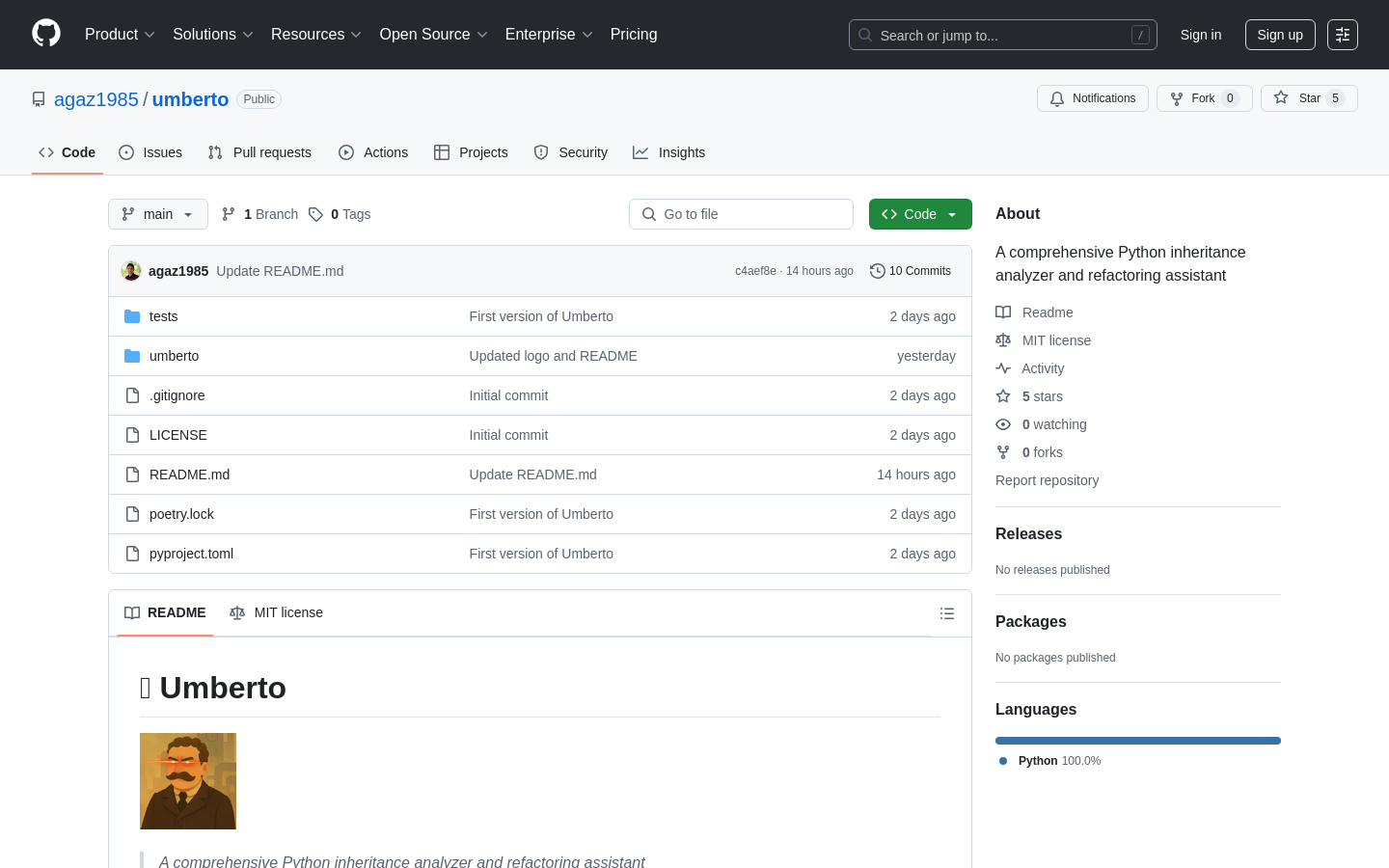Viewport: 1389px width, 868px height.
Task: Star the umberto repository
Action: coord(1309,98)
